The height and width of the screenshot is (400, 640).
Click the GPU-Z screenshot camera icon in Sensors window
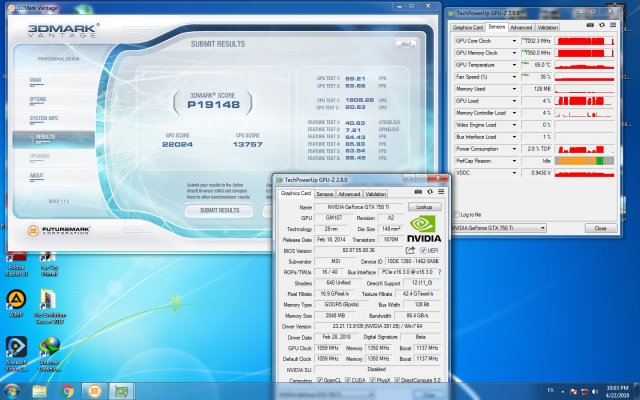(590, 27)
